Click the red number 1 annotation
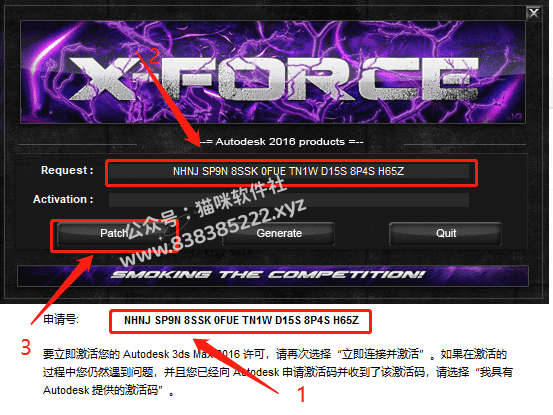553x415 pixels. point(301,394)
